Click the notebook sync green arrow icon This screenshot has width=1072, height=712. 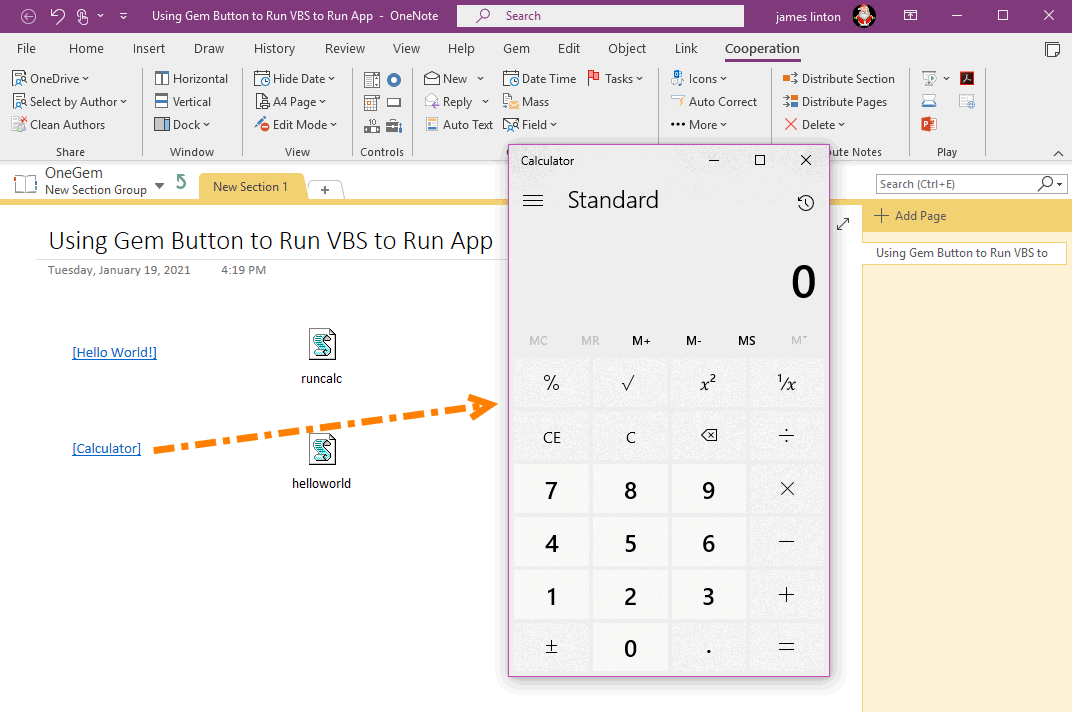click(x=180, y=182)
